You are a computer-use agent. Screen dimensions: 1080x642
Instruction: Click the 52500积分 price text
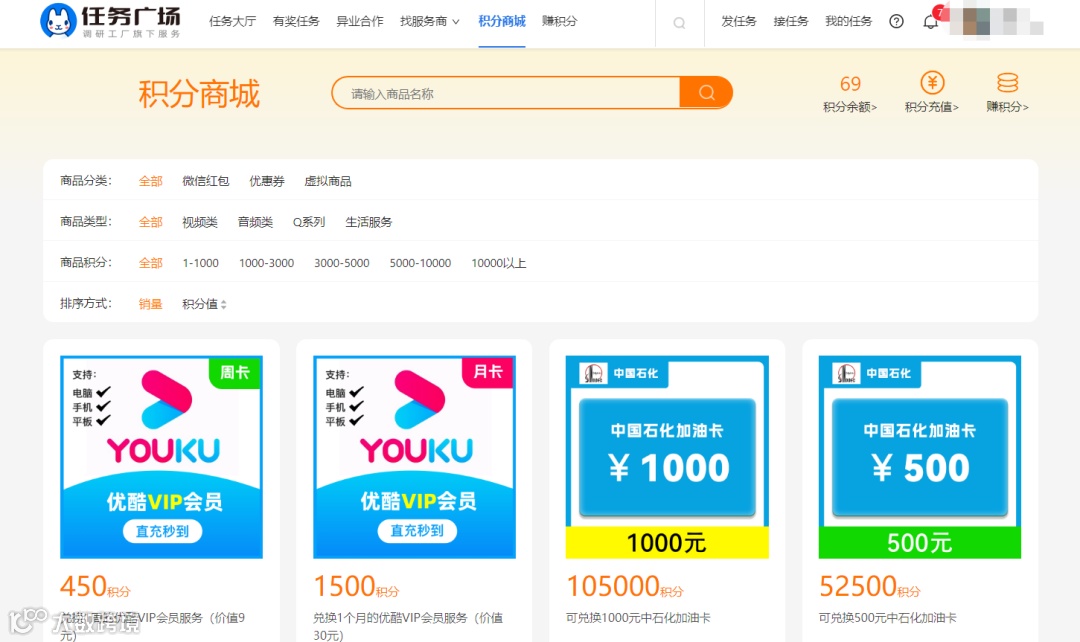pyautogui.click(x=869, y=586)
